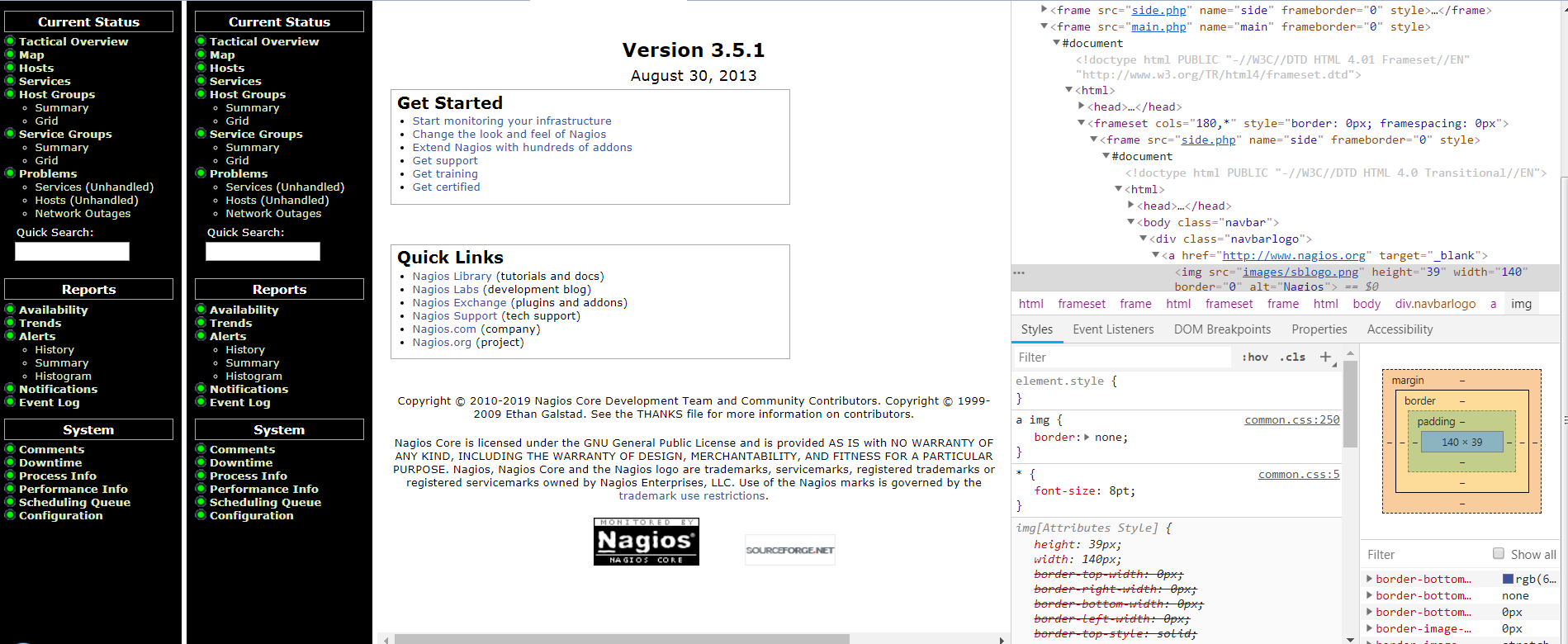This screenshot has width=1568, height=644.
Task: Toggle the :hov element state button
Action: (x=1255, y=357)
